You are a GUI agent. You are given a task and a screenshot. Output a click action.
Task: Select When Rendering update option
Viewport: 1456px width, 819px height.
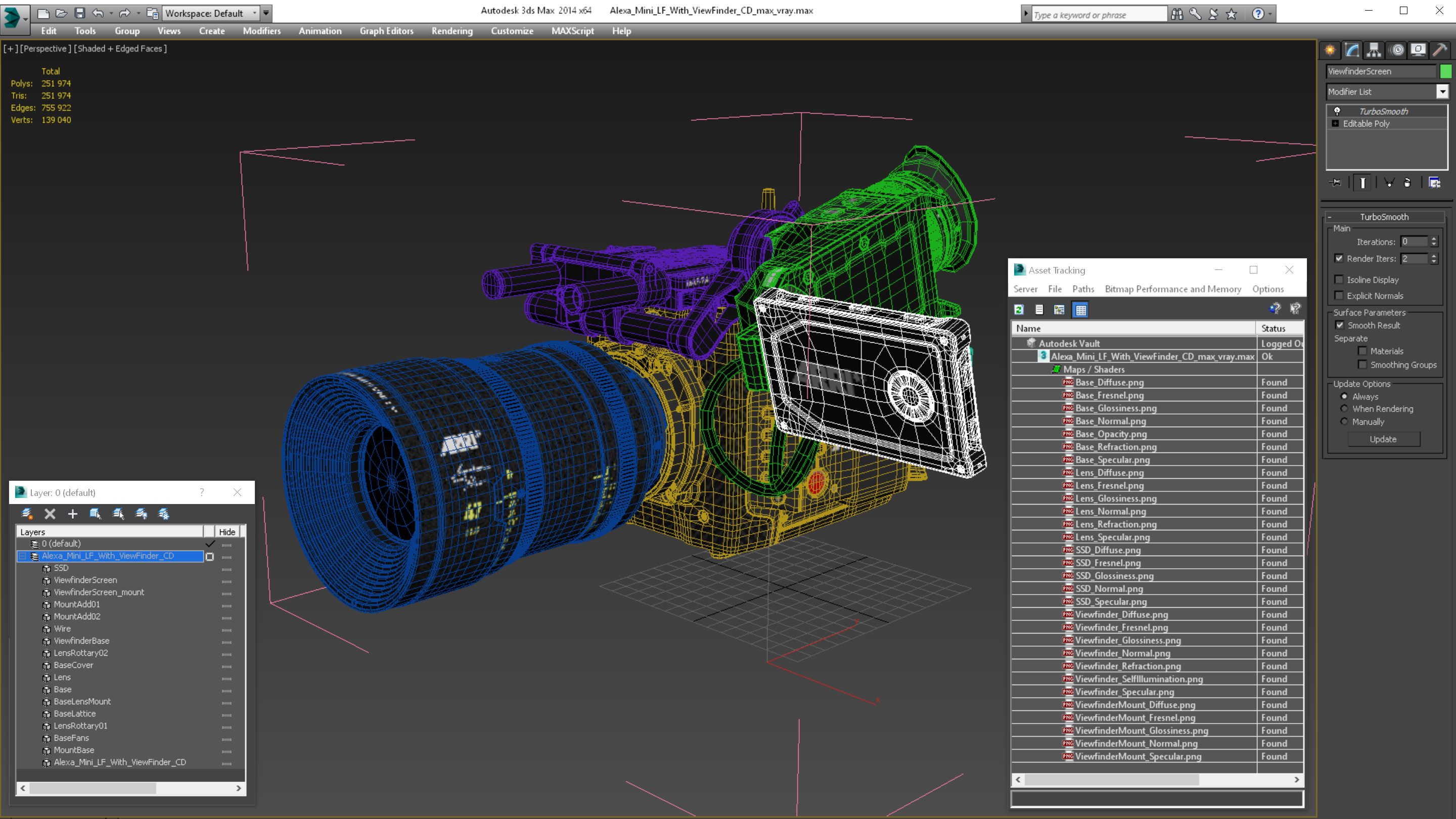point(1344,408)
